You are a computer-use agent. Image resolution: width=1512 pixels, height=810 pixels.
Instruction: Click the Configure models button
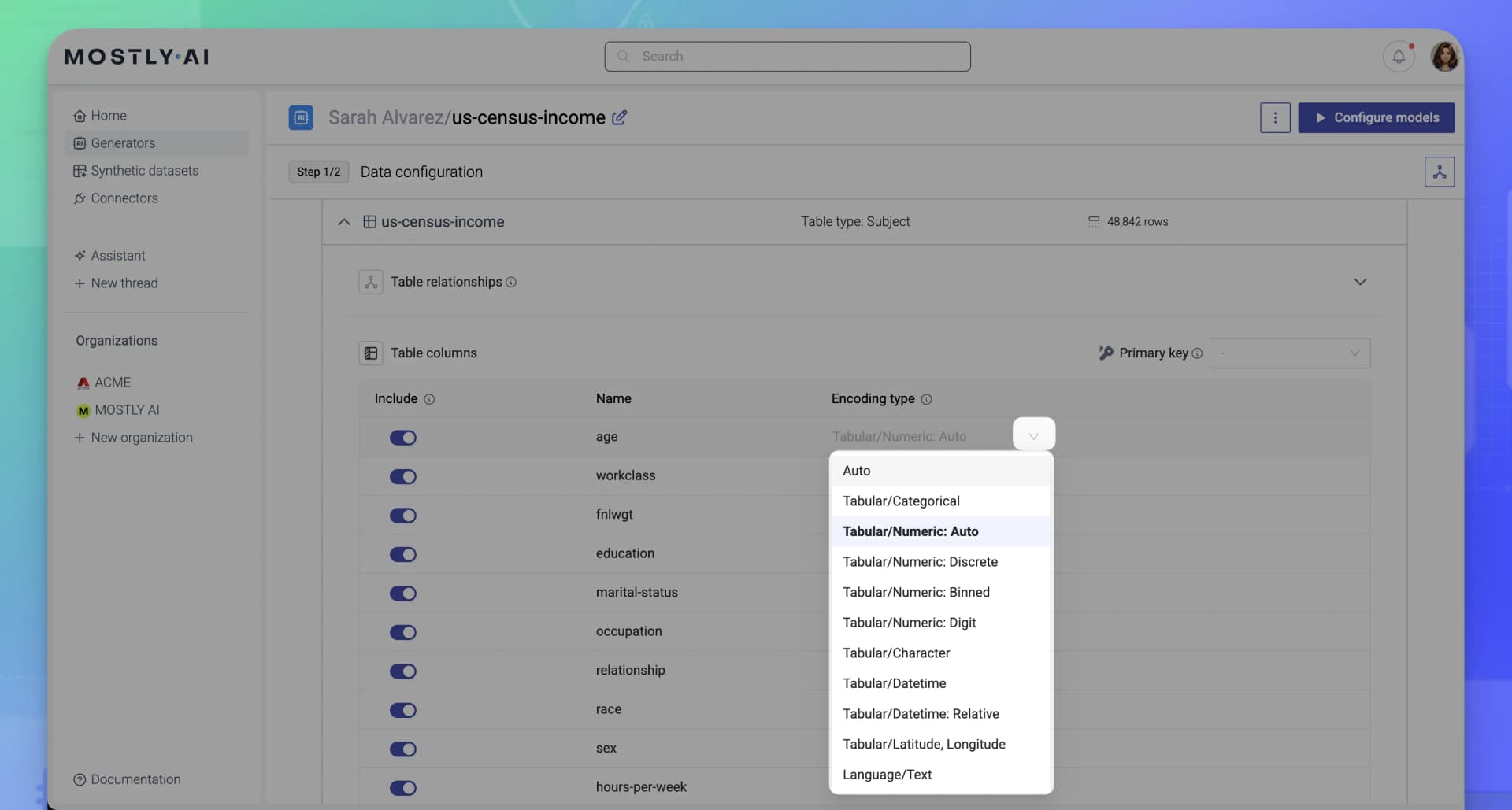point(1376,117)
